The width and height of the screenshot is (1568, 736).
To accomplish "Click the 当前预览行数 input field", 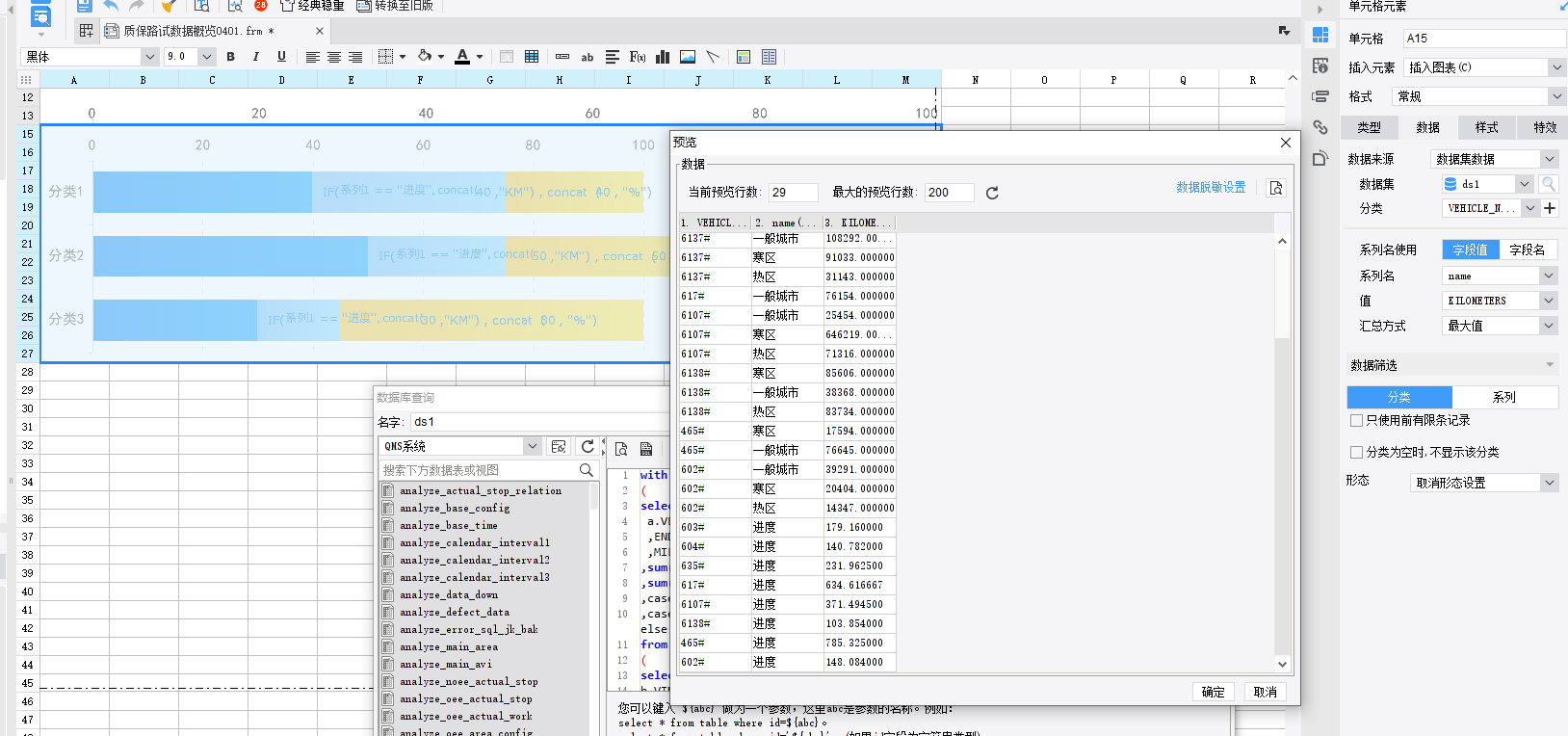I will [793, 193].
